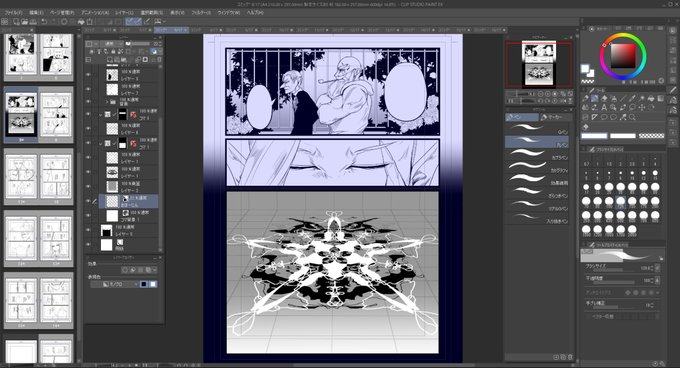This screenshot has height=368, width=680.
Task: Click zoom out icon in Navigator
Action: click(540, 94)
